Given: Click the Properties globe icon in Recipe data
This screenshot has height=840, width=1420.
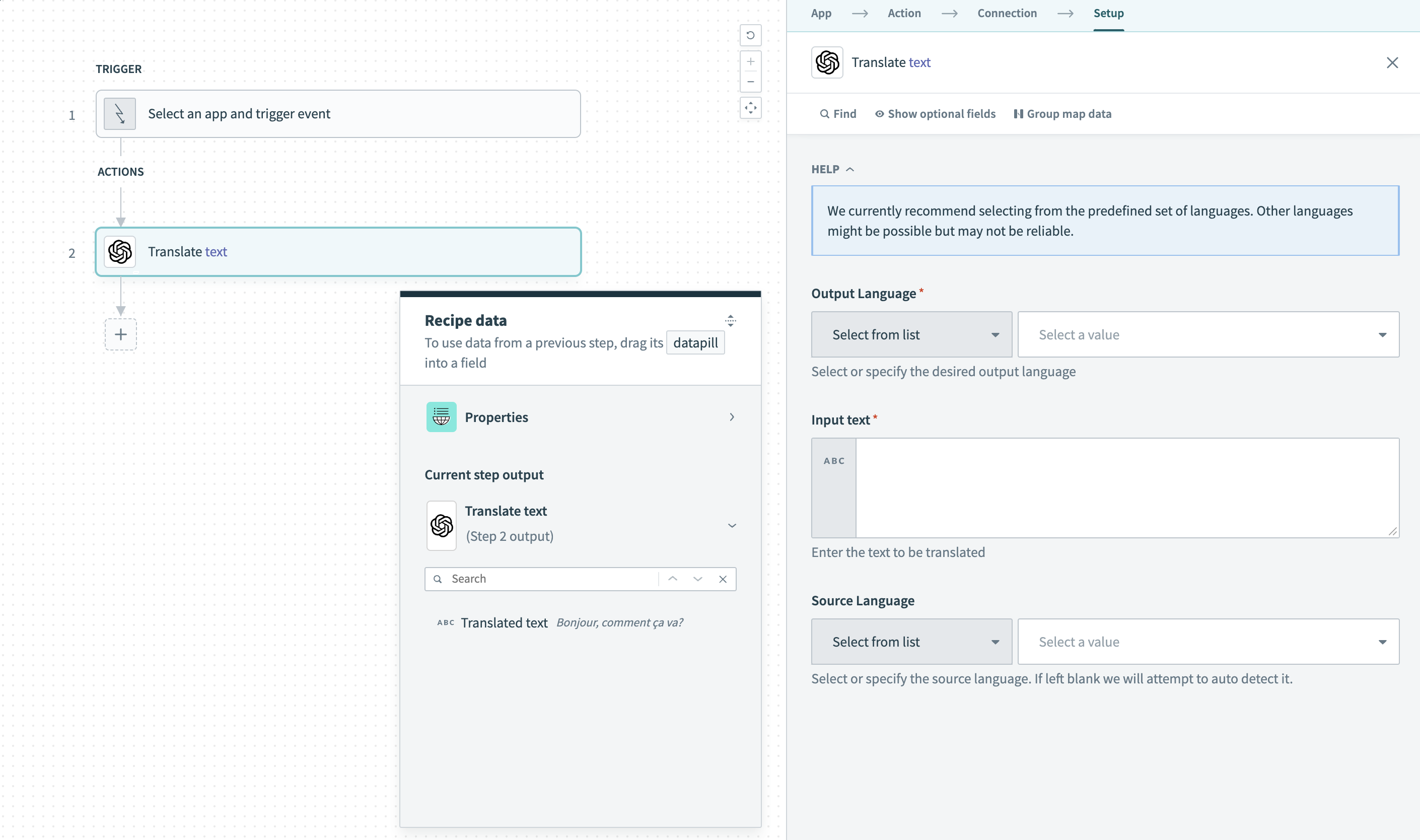Looking at the screenshot, I should [440, 417].
